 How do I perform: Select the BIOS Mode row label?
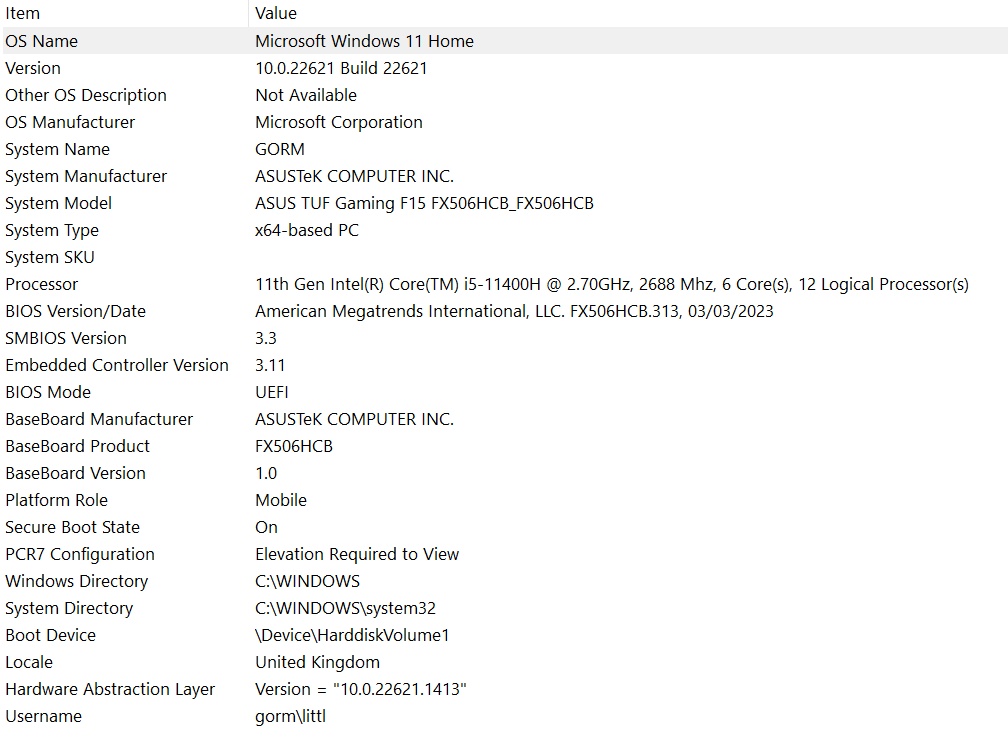click(48, 392)
